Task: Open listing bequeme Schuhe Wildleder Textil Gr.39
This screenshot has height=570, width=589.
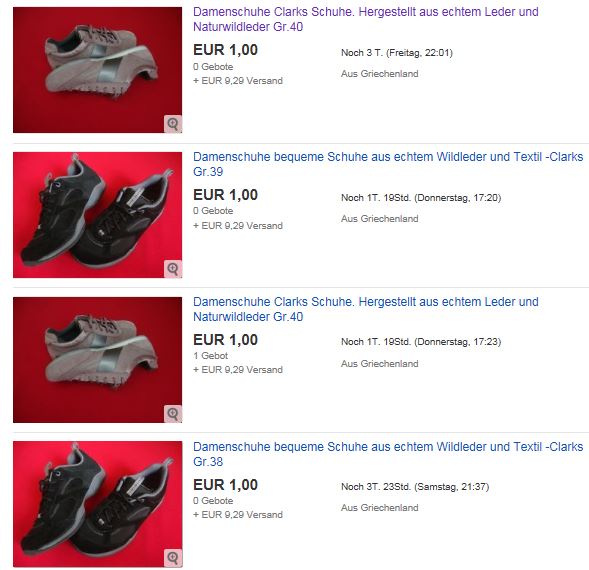Action: [x=388, y=164]
